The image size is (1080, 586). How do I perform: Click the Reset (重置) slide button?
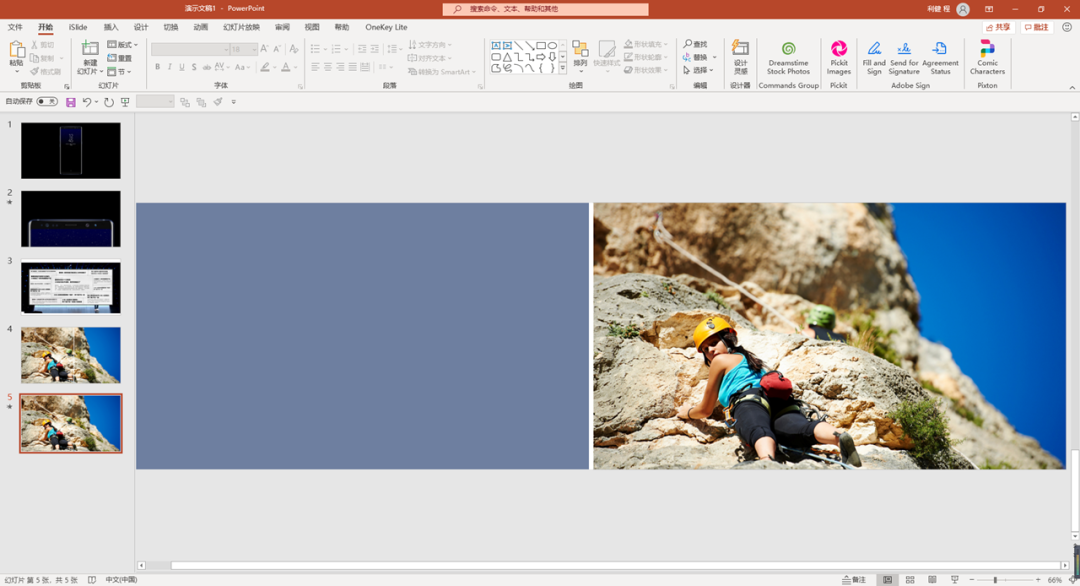(x=120, y=58)
